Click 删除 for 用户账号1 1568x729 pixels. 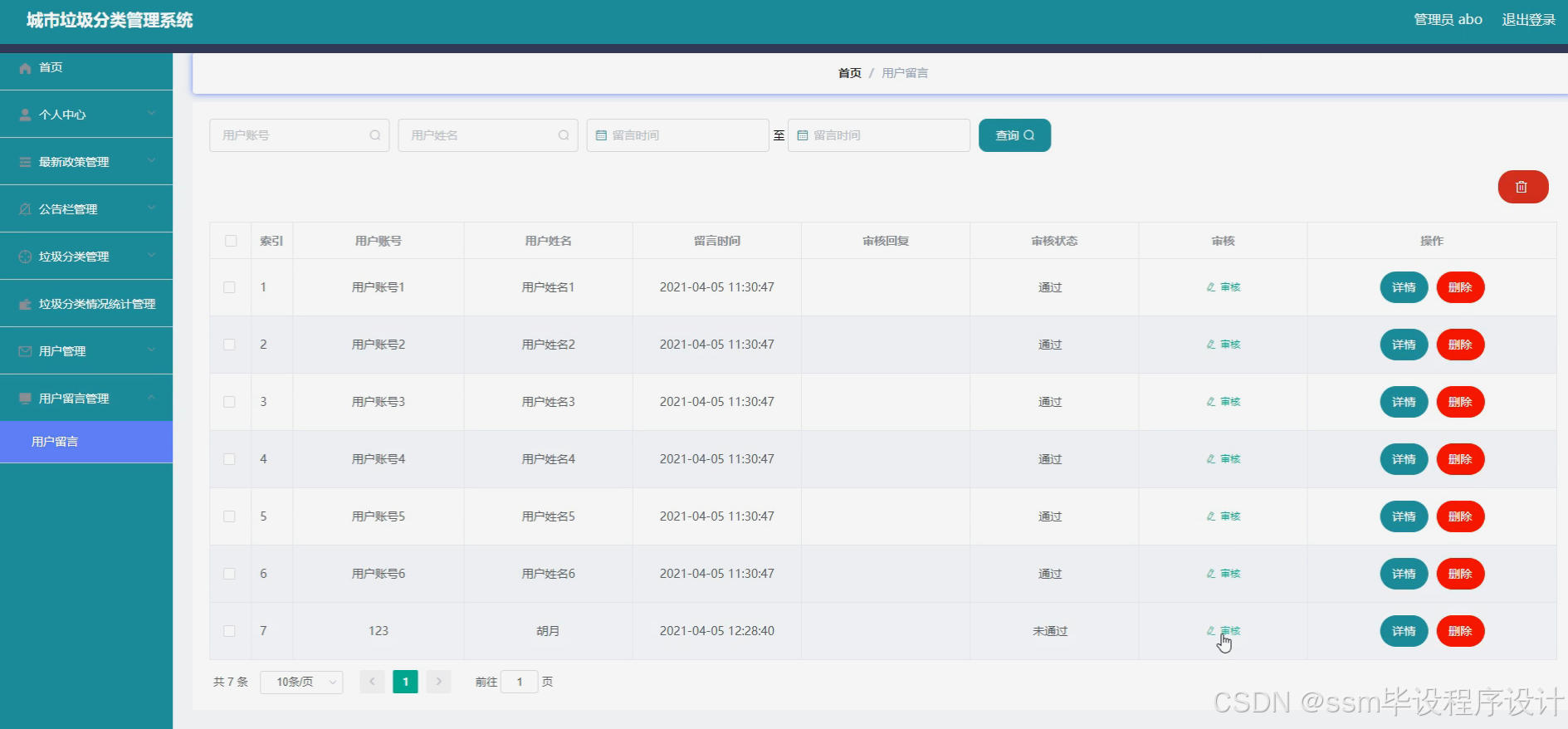1460,287
